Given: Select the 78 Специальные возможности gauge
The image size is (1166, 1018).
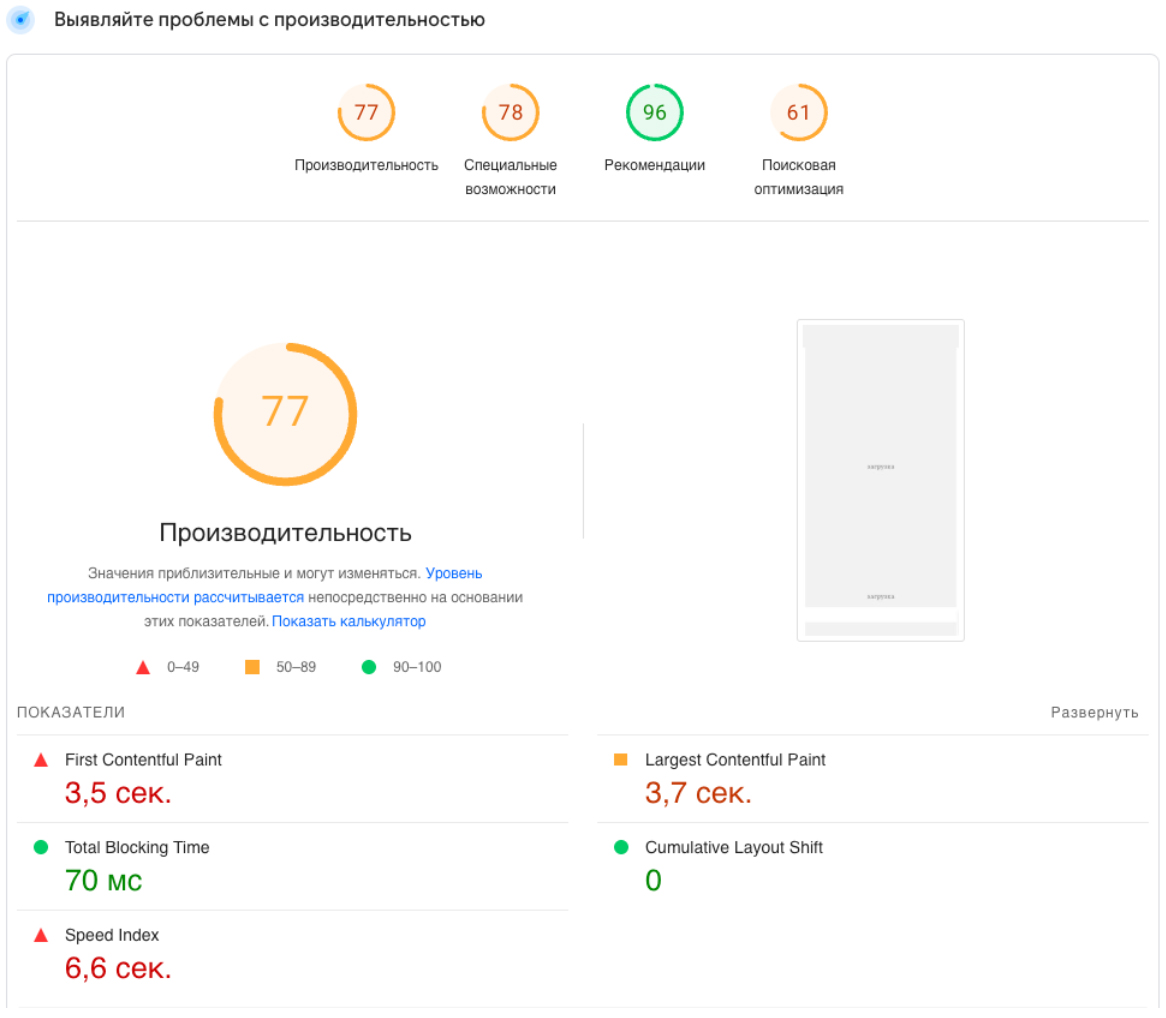Looking at the screenshot, I should [510, 113].
